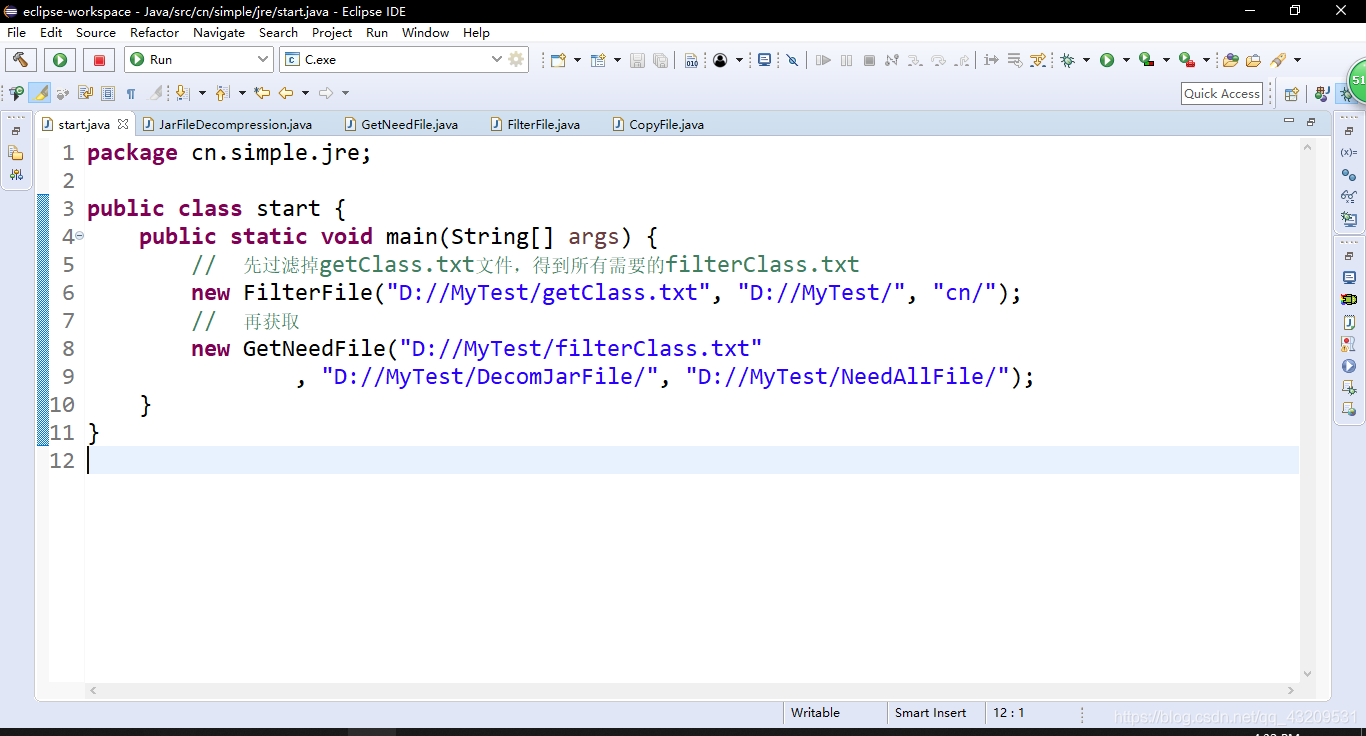Open the Breakpoints view in right sidebar

1349,175
